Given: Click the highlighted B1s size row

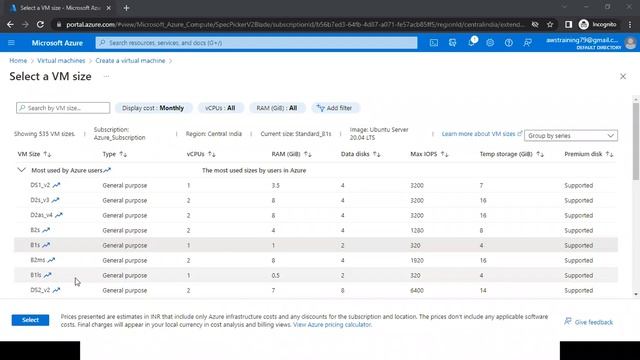Looking at the screenshot, I should coord(316,245).
